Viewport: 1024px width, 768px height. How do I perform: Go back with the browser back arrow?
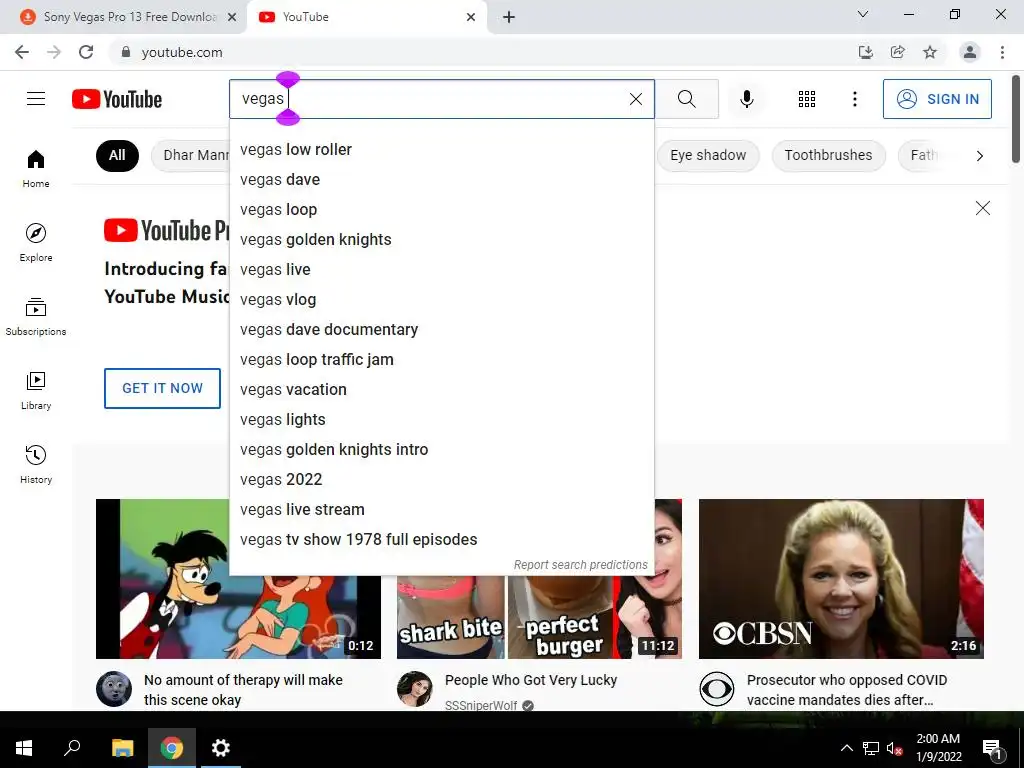(x=22, y=52)
